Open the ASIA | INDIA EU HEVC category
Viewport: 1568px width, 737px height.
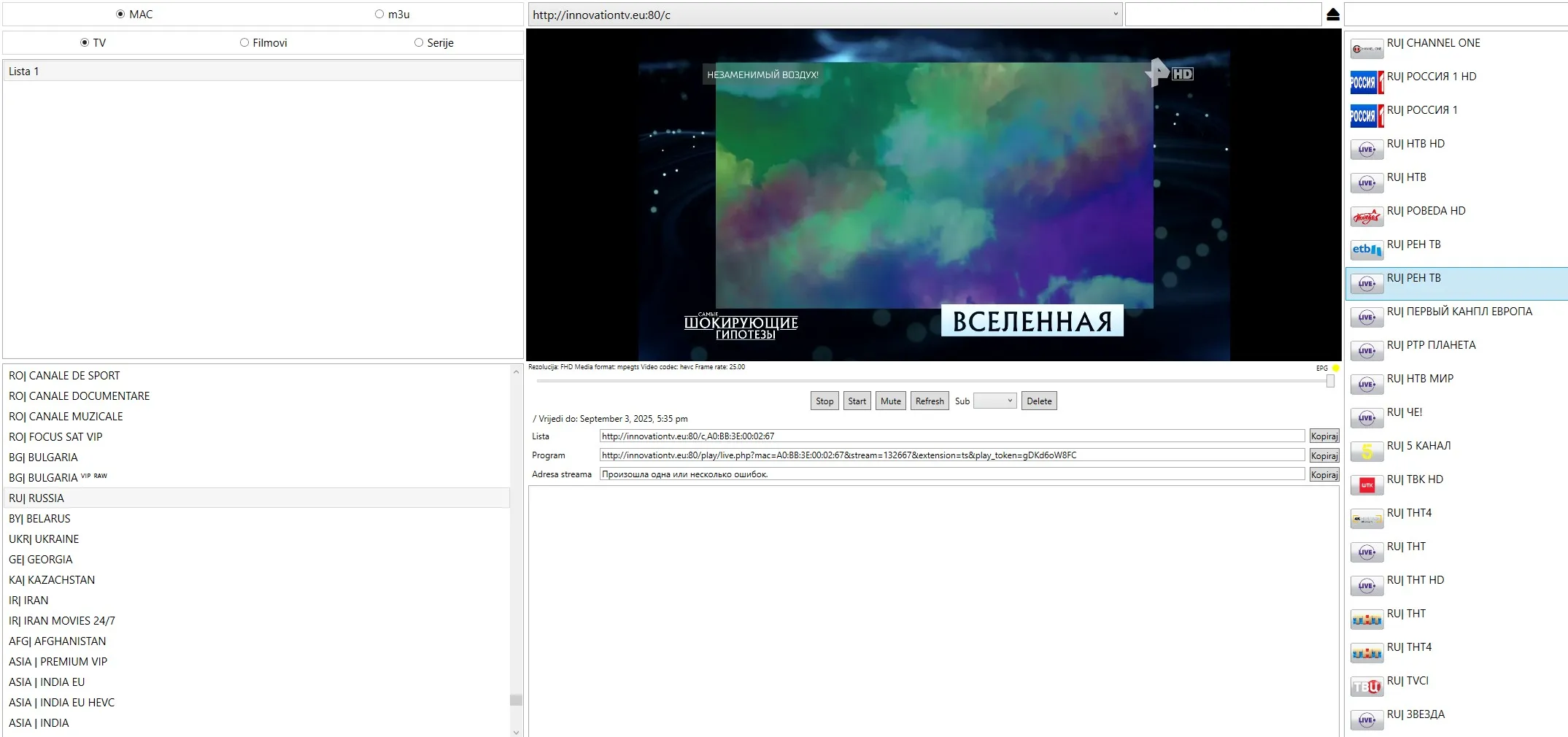257,702
